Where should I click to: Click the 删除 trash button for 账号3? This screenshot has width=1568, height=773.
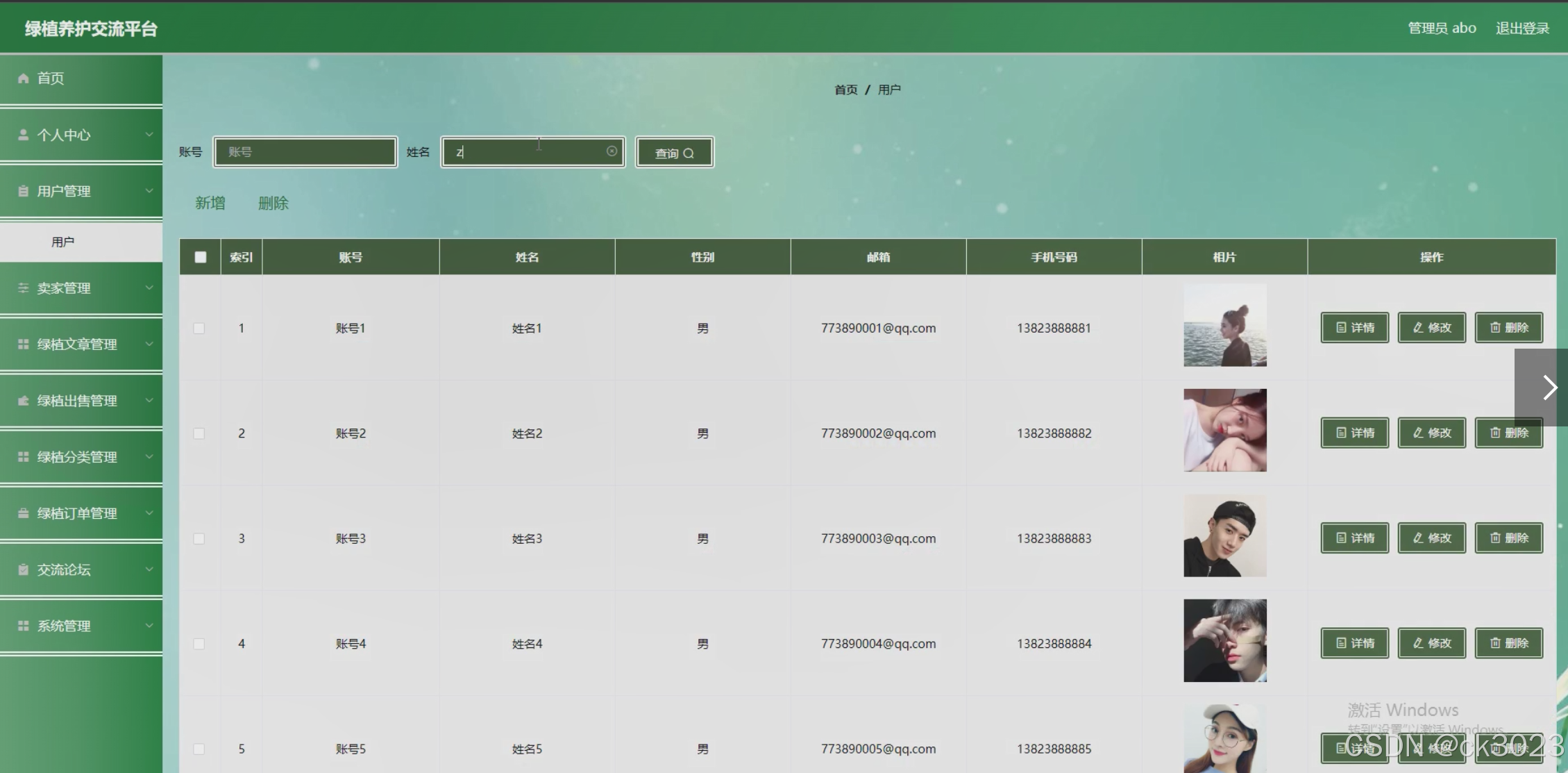1508,538
